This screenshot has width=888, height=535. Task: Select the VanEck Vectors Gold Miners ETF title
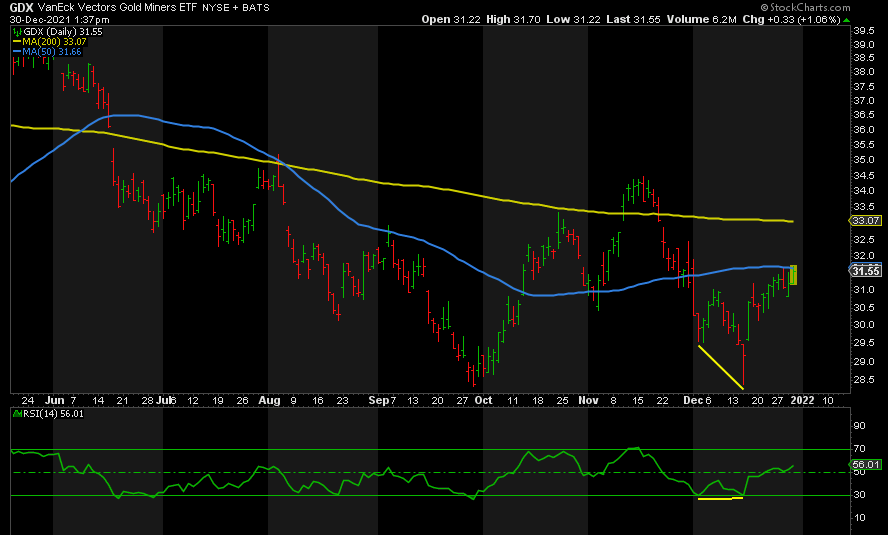(117, 7)
